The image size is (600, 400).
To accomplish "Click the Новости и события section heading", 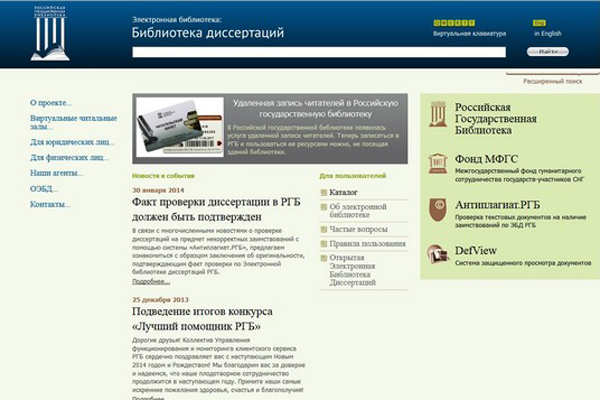I will 163,176.
